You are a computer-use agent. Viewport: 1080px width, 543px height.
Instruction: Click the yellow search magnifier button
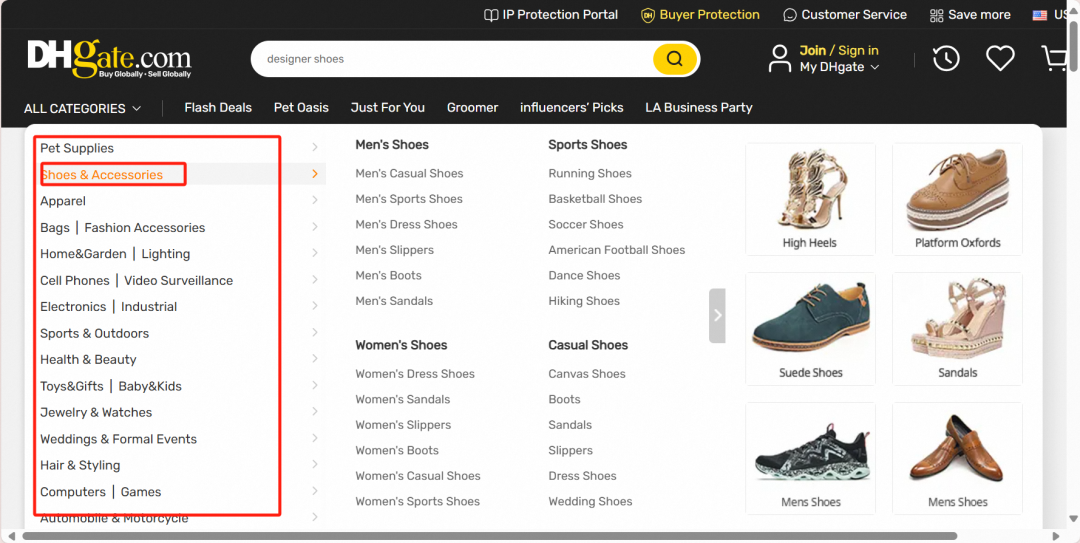(x=675, y=59)
